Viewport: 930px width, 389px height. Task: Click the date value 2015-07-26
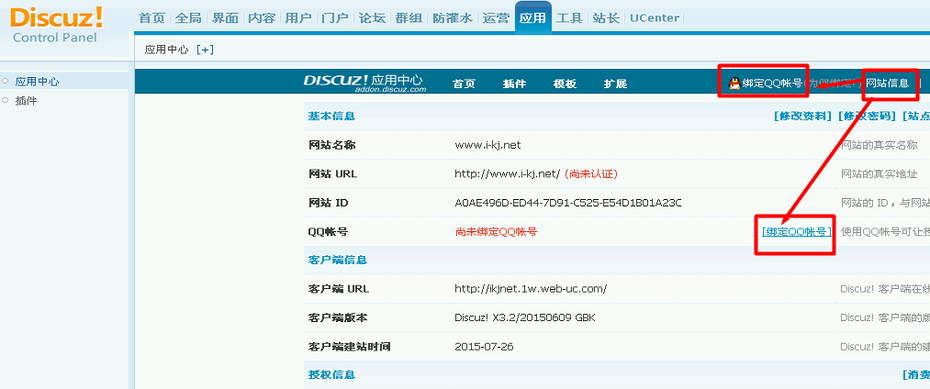pos(484,346)
